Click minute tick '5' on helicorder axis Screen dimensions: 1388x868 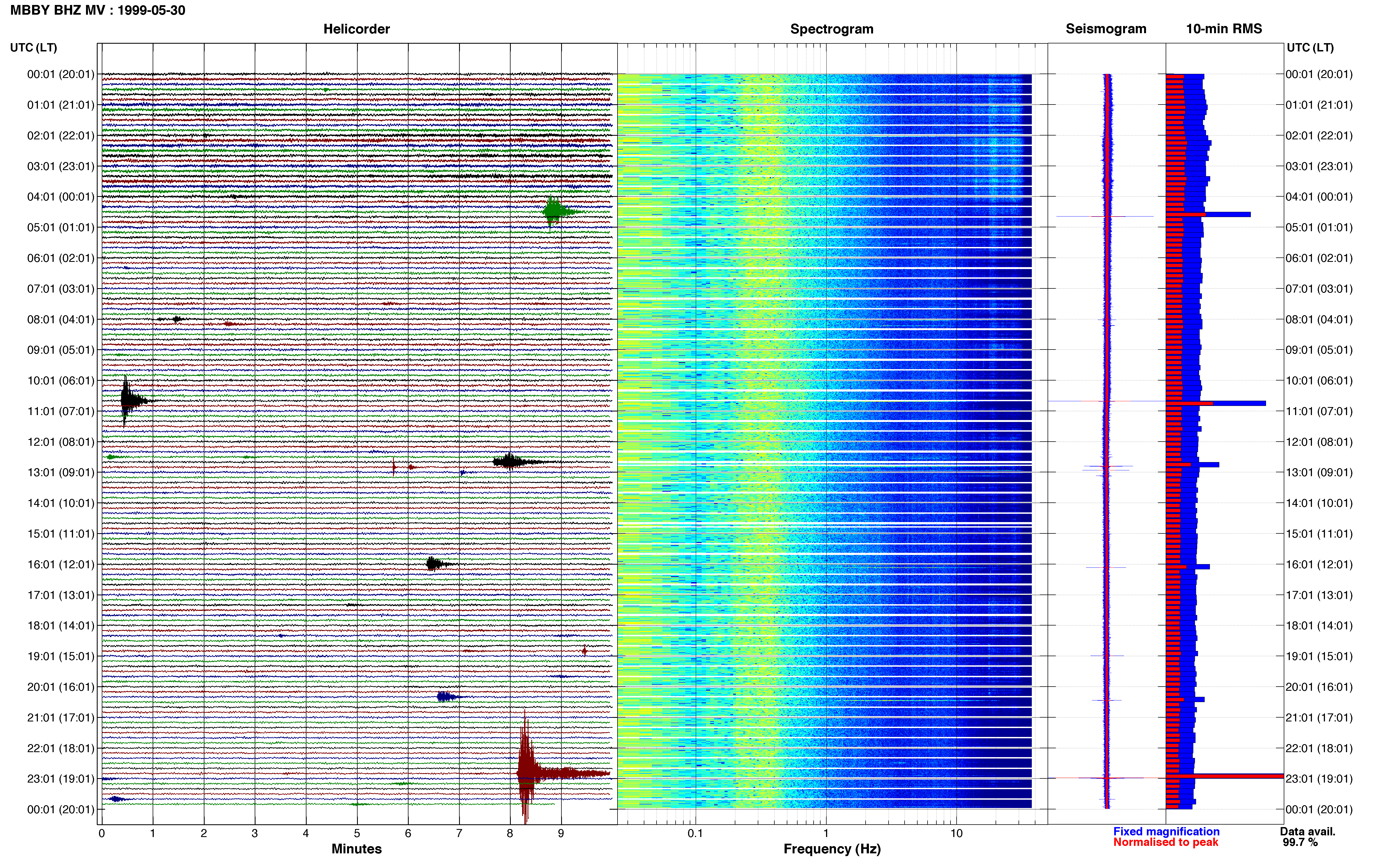pos(357,833)
